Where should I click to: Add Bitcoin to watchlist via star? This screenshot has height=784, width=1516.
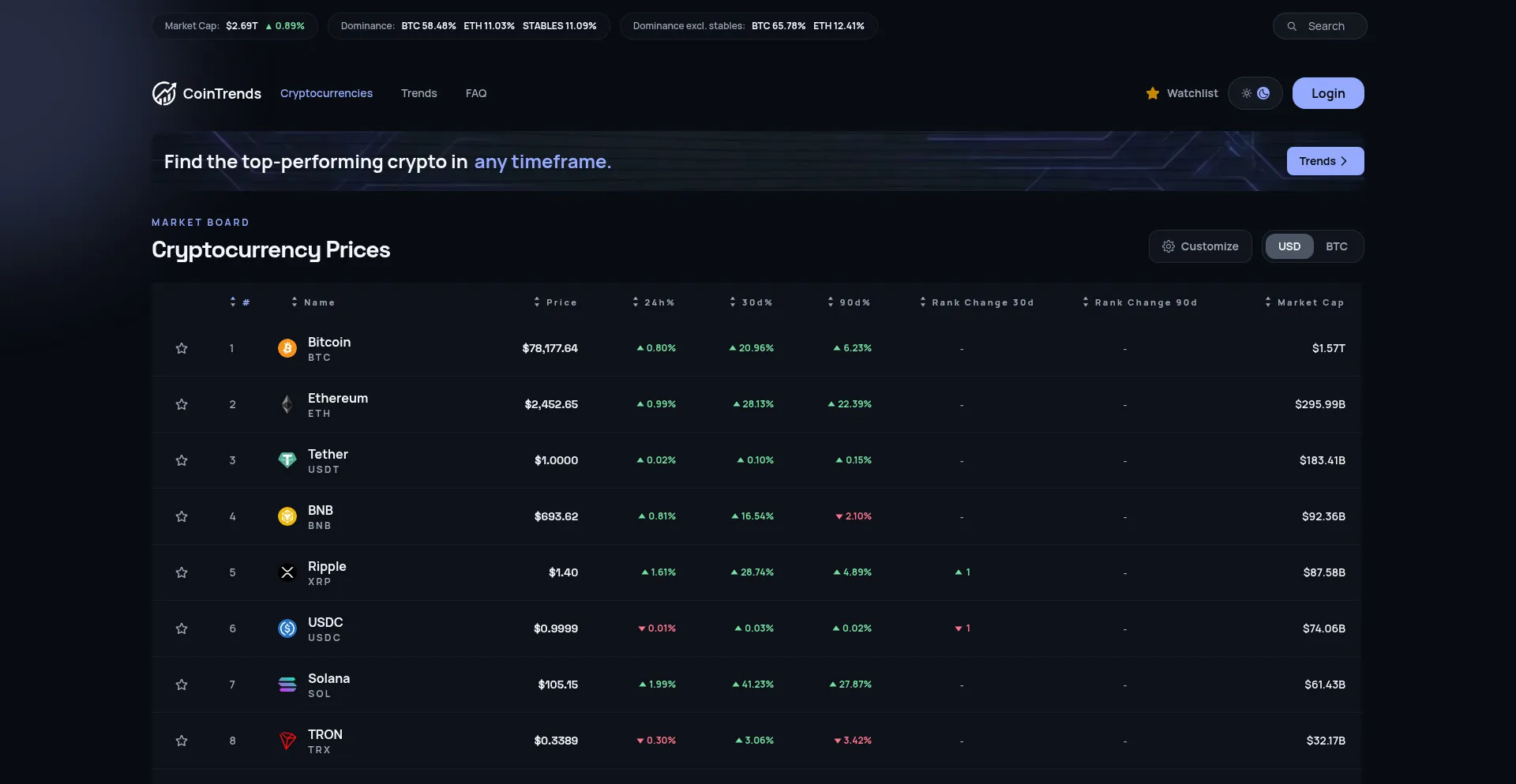click(x=182, y=348)
